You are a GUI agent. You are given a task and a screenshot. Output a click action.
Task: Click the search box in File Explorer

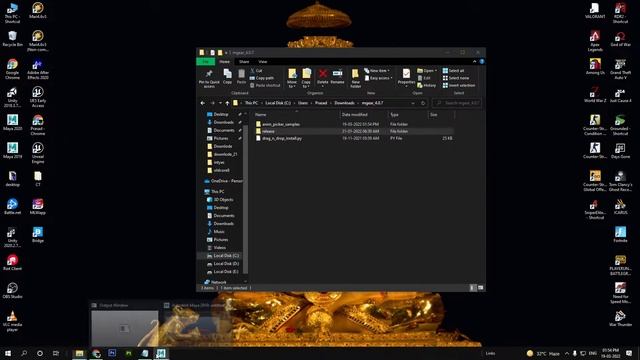coord(457,103)
